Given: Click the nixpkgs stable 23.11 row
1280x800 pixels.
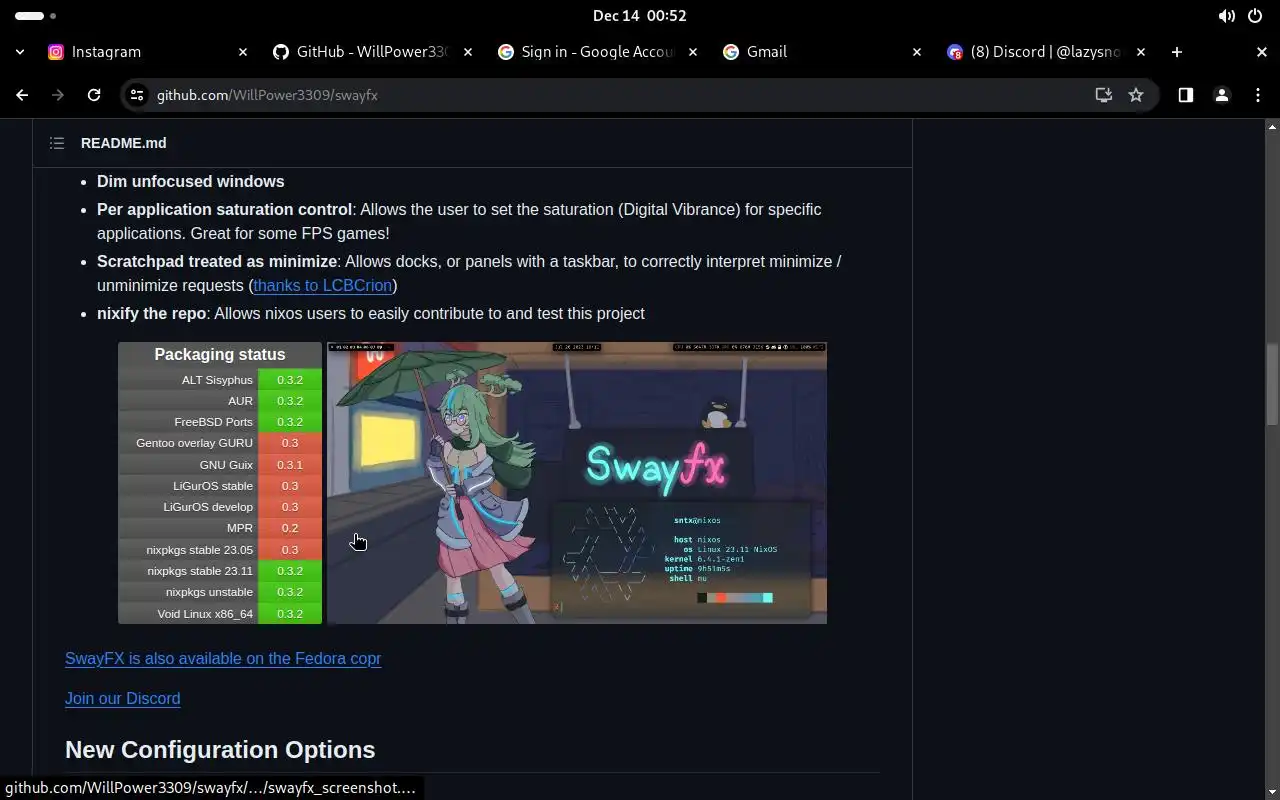Looking at the screenshot, I should pyautogui.click(x=220, y=571).
